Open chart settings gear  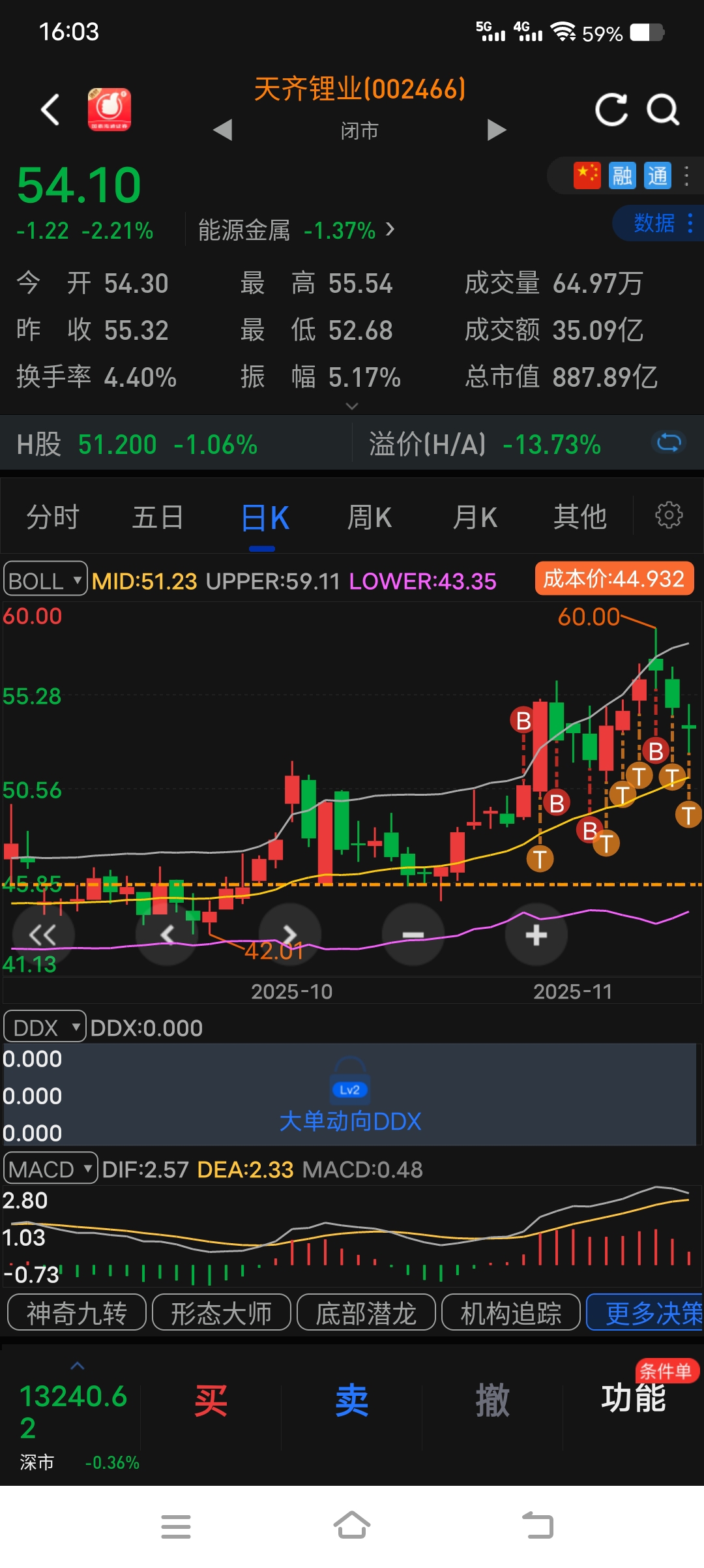(x=669, y=515)
